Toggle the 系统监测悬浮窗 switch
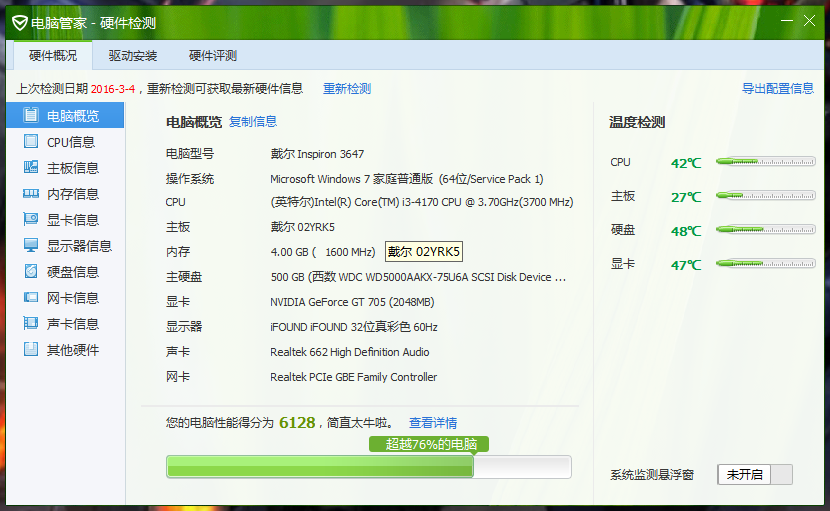 click(755, 475)
